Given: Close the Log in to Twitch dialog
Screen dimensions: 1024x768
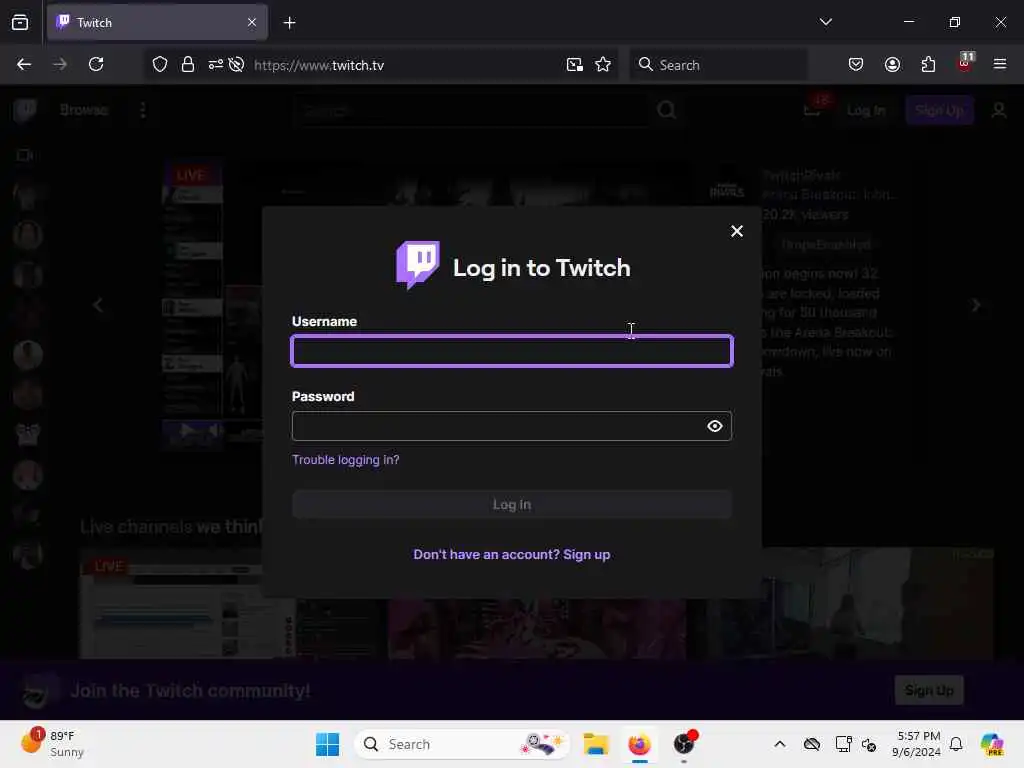Looking at the screenshot, I should [x=737, y=231].
